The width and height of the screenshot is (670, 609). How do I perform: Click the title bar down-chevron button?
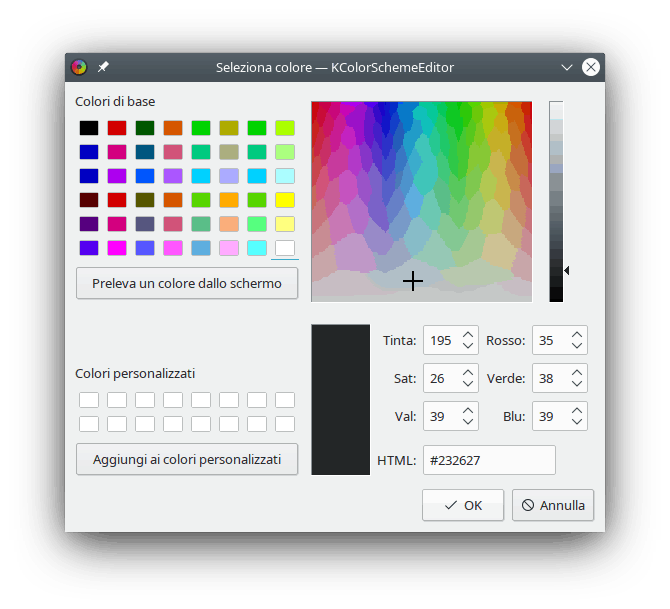point(567,67)
